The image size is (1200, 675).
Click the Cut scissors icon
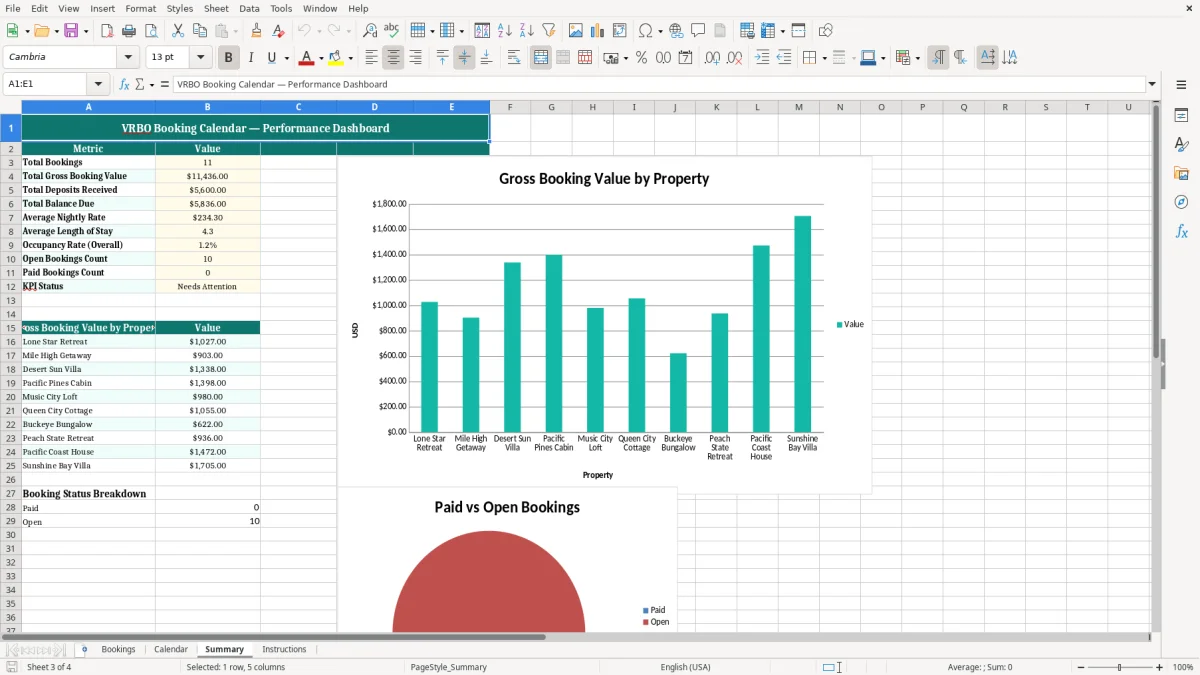177,31
